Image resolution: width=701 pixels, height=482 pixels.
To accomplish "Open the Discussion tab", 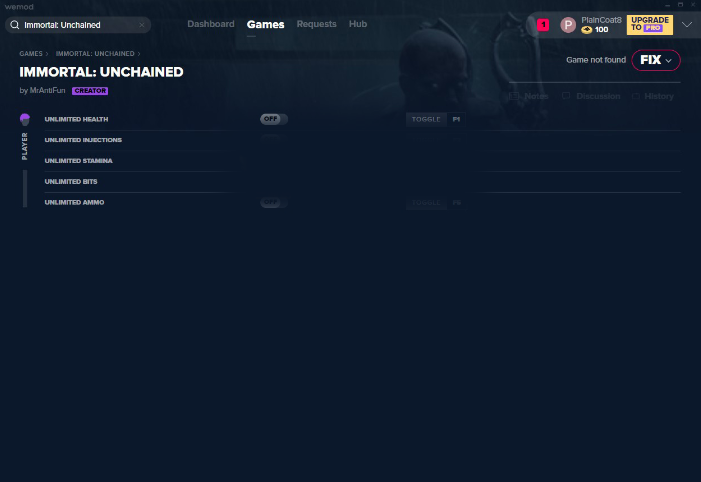I will click(591, 96).
